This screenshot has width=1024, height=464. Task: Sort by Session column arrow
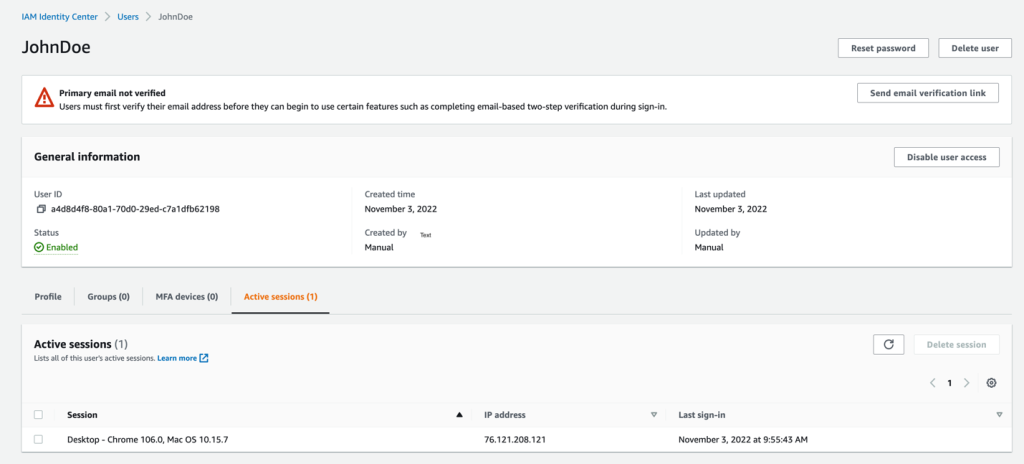click(459, 414)
